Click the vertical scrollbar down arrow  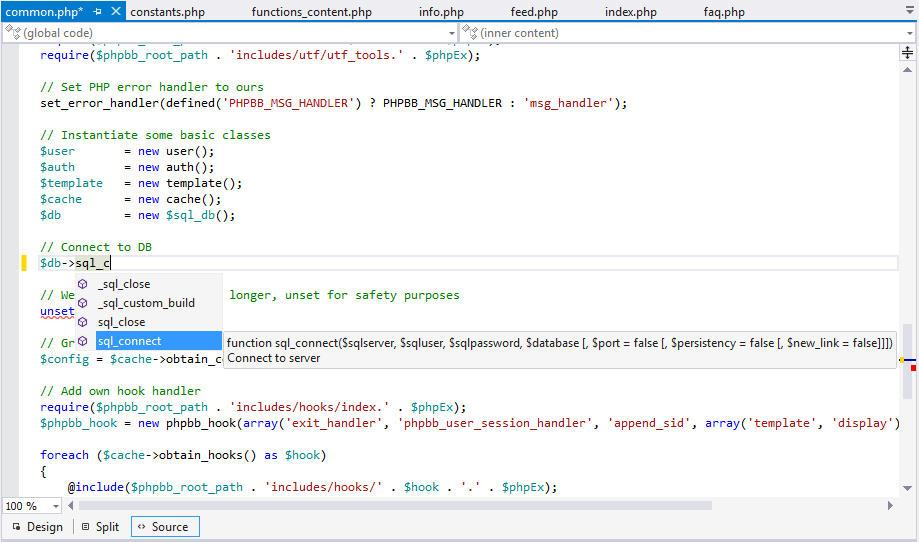(x=907, y=488)
